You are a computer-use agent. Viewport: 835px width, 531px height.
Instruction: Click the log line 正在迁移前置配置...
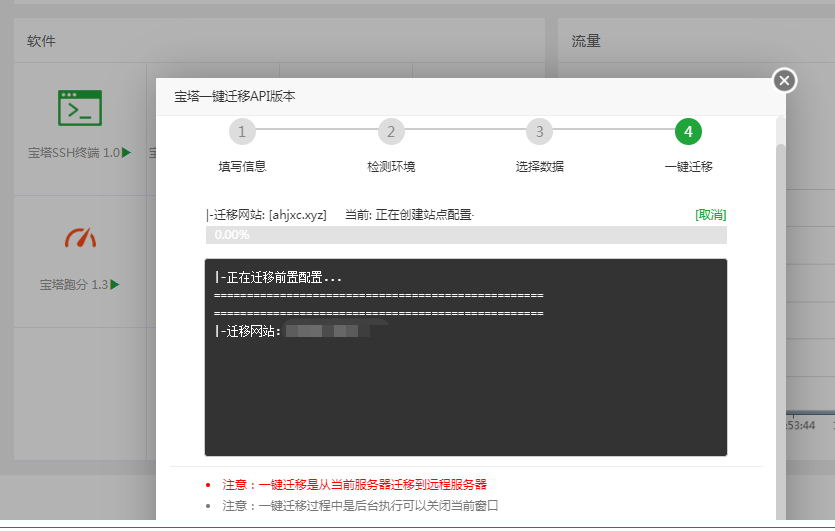(x=278, y=277)
